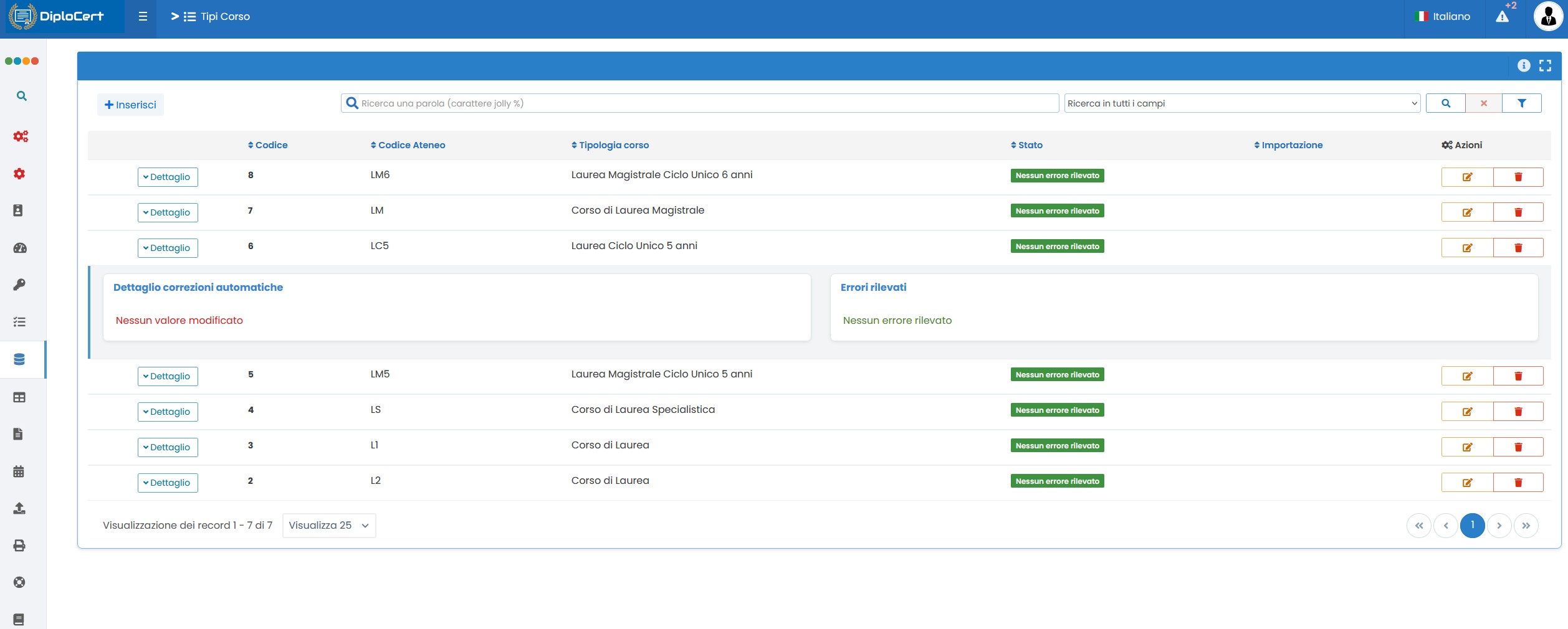Sort by Codice Ateneo column header

pyautogui.click(x=408, y=145)
